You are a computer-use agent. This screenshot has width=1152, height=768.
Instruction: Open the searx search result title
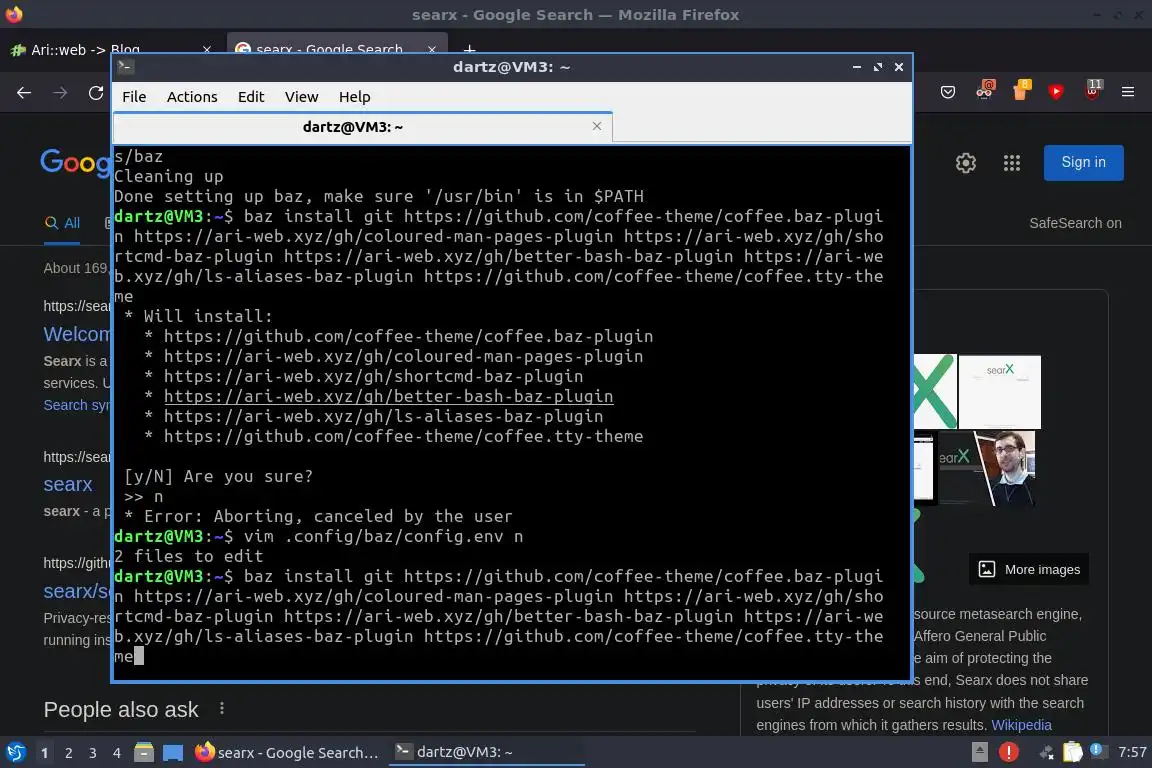click(68, 484)
